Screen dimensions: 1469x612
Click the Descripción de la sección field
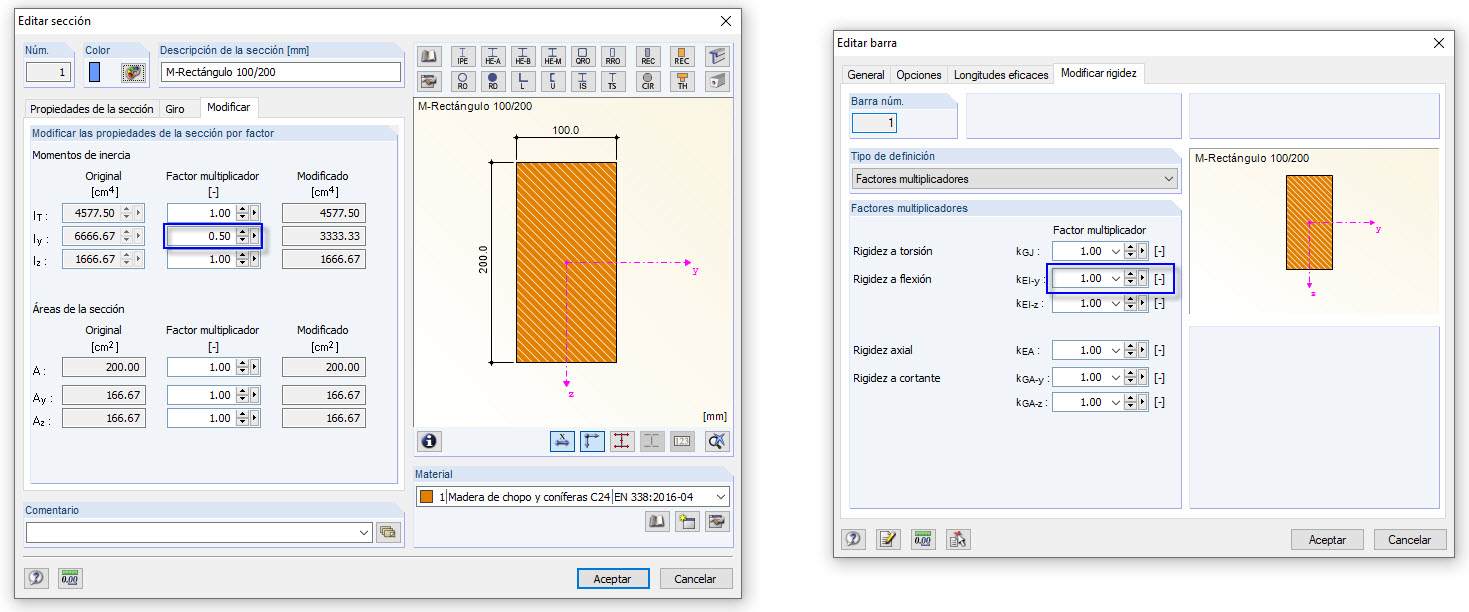(x=280, y=72)
